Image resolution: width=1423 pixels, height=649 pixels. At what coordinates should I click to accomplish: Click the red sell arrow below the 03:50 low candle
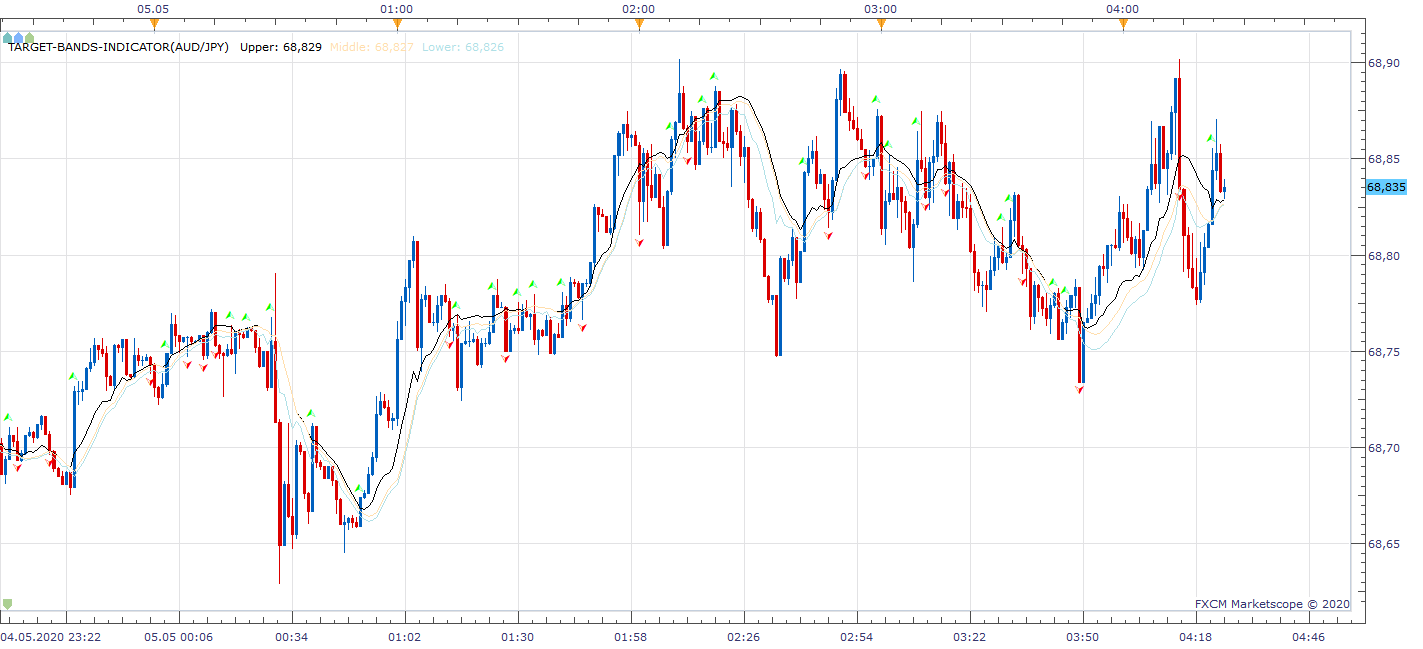coord(1080,390)
